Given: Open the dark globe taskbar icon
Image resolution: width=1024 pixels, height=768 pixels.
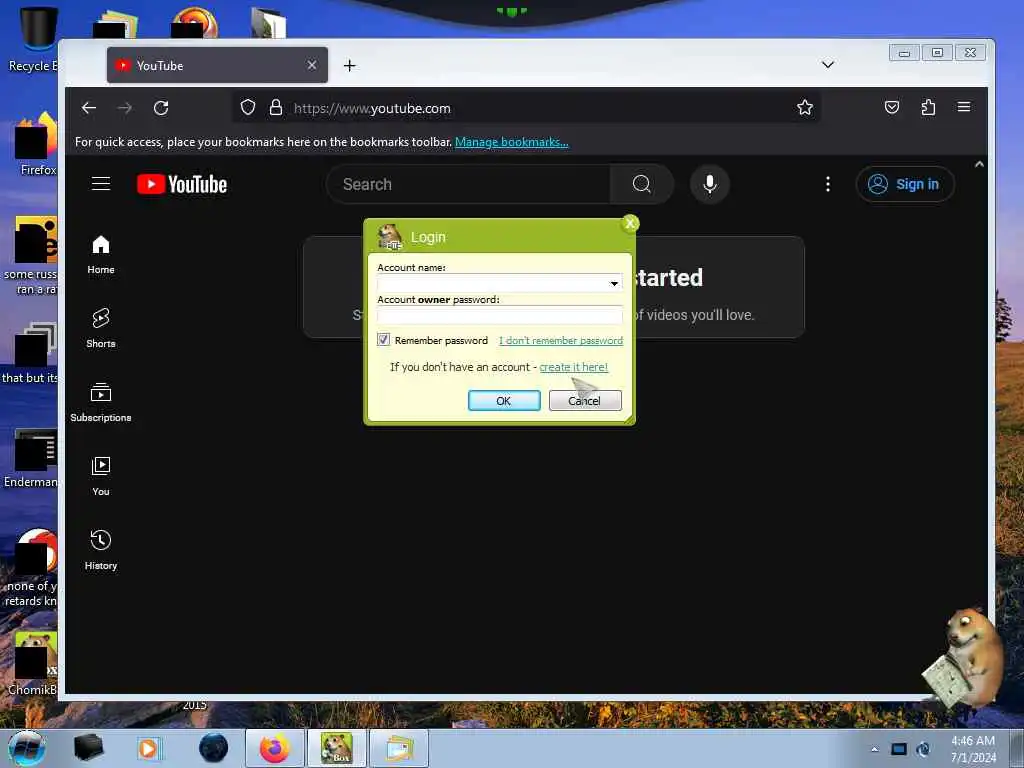Looking at the screenshot, I should 213,748.
